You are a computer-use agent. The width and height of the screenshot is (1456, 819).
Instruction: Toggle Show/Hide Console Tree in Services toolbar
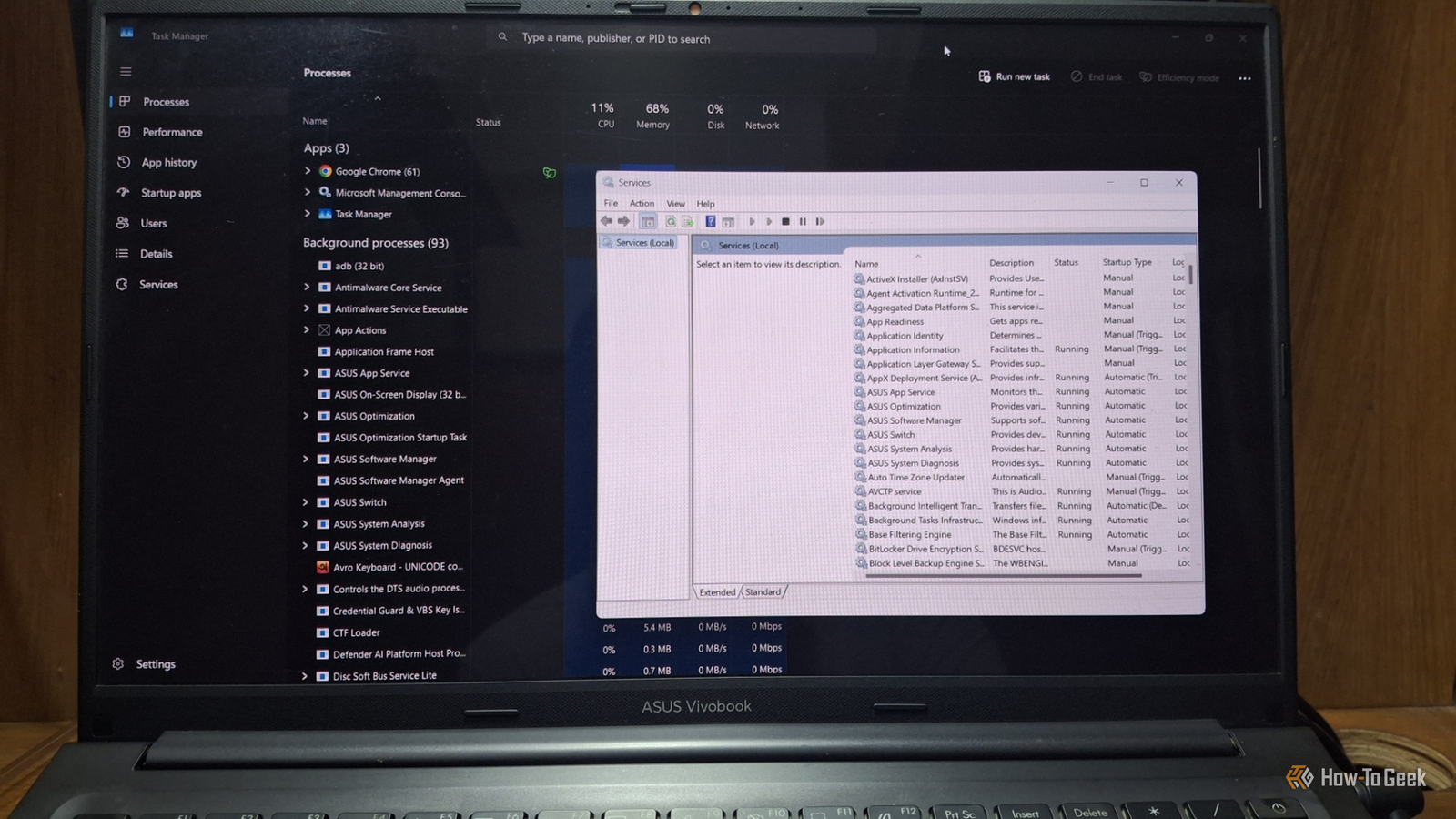(648, 221)
